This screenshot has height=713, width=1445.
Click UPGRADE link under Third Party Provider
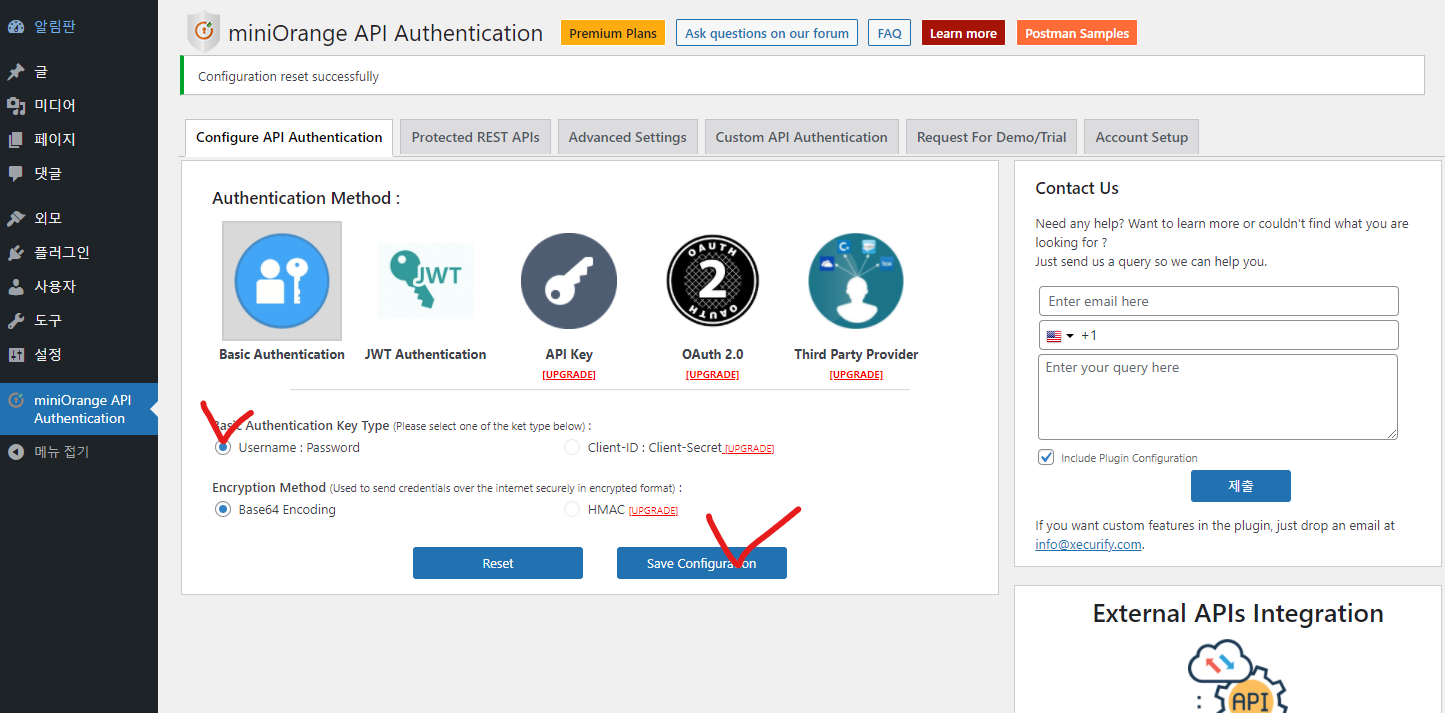tap(856, 375)
